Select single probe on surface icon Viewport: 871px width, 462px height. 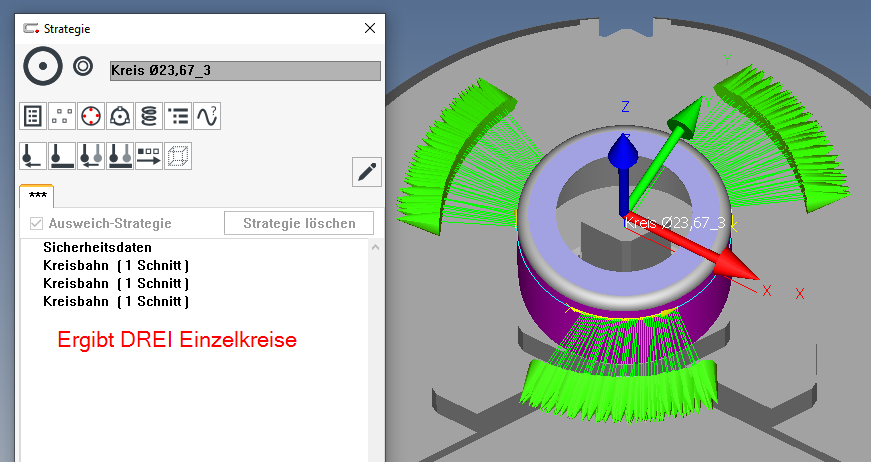pyautogui.click(x=61, y=156)
